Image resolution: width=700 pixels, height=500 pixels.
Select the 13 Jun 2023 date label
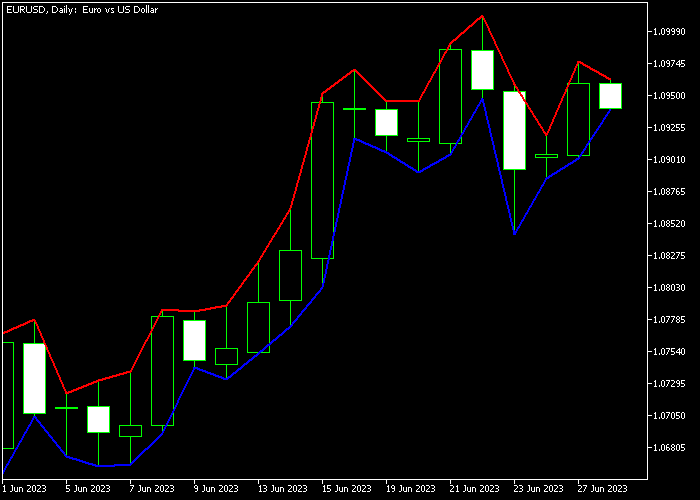tap(282, 489)
